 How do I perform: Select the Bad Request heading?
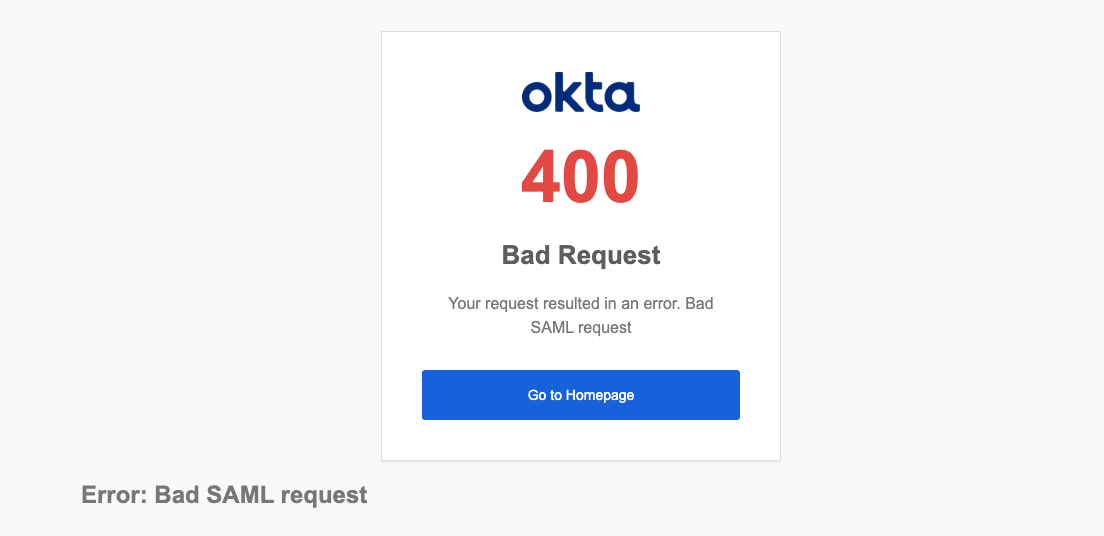click(580, 255)
